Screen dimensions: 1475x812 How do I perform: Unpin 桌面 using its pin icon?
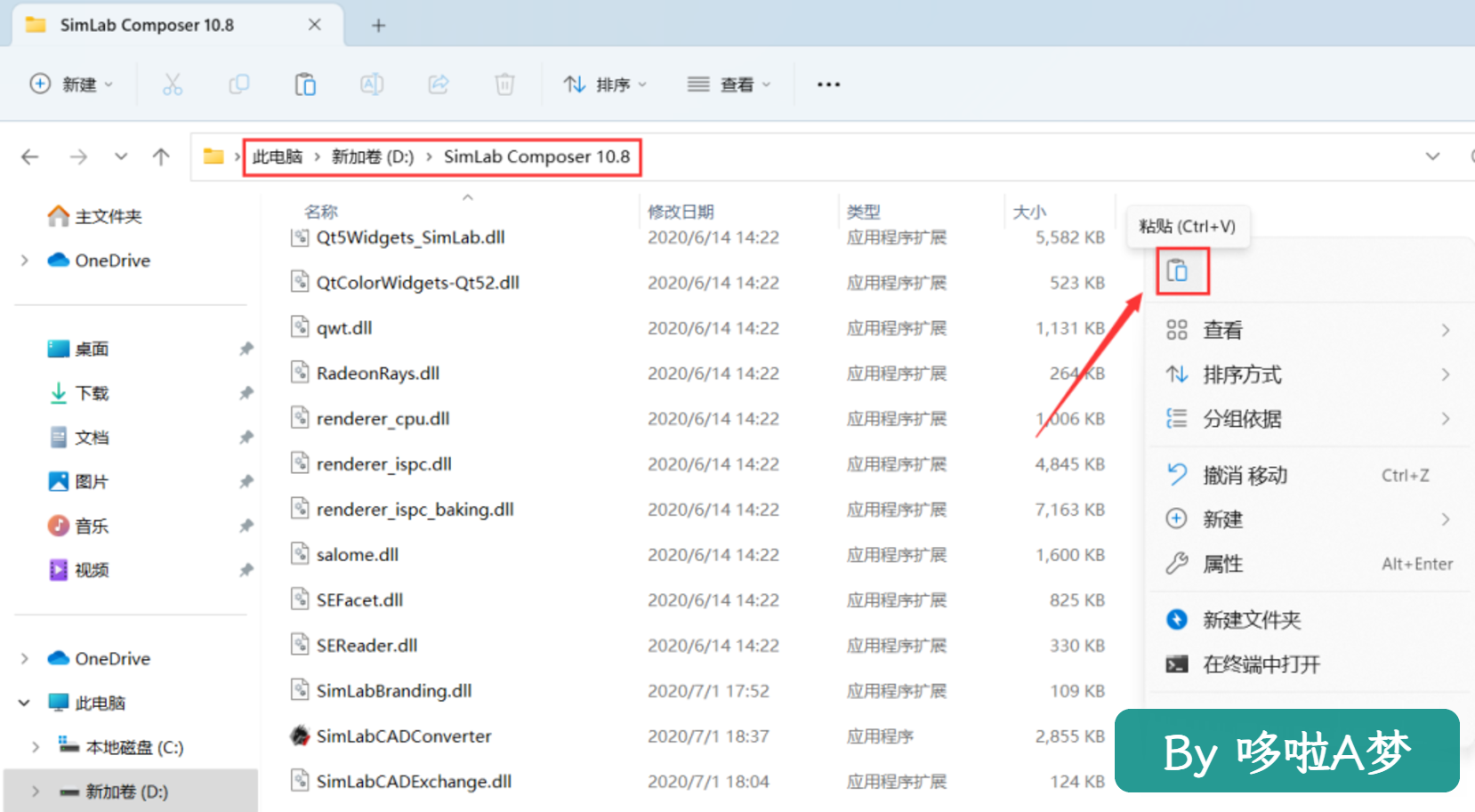[246, 350]
